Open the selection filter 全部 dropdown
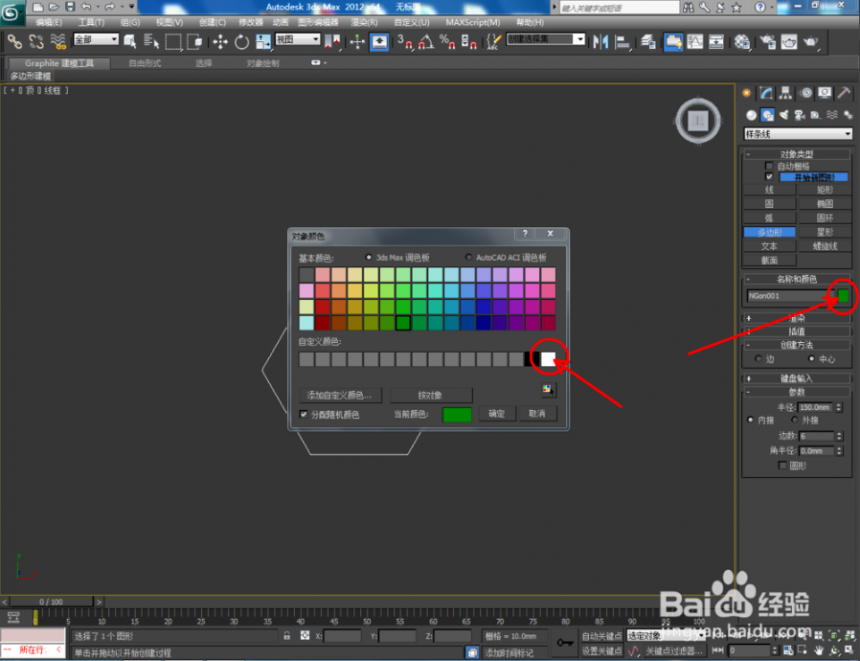The width and height of the screenshot is (860, 661). 96,40
